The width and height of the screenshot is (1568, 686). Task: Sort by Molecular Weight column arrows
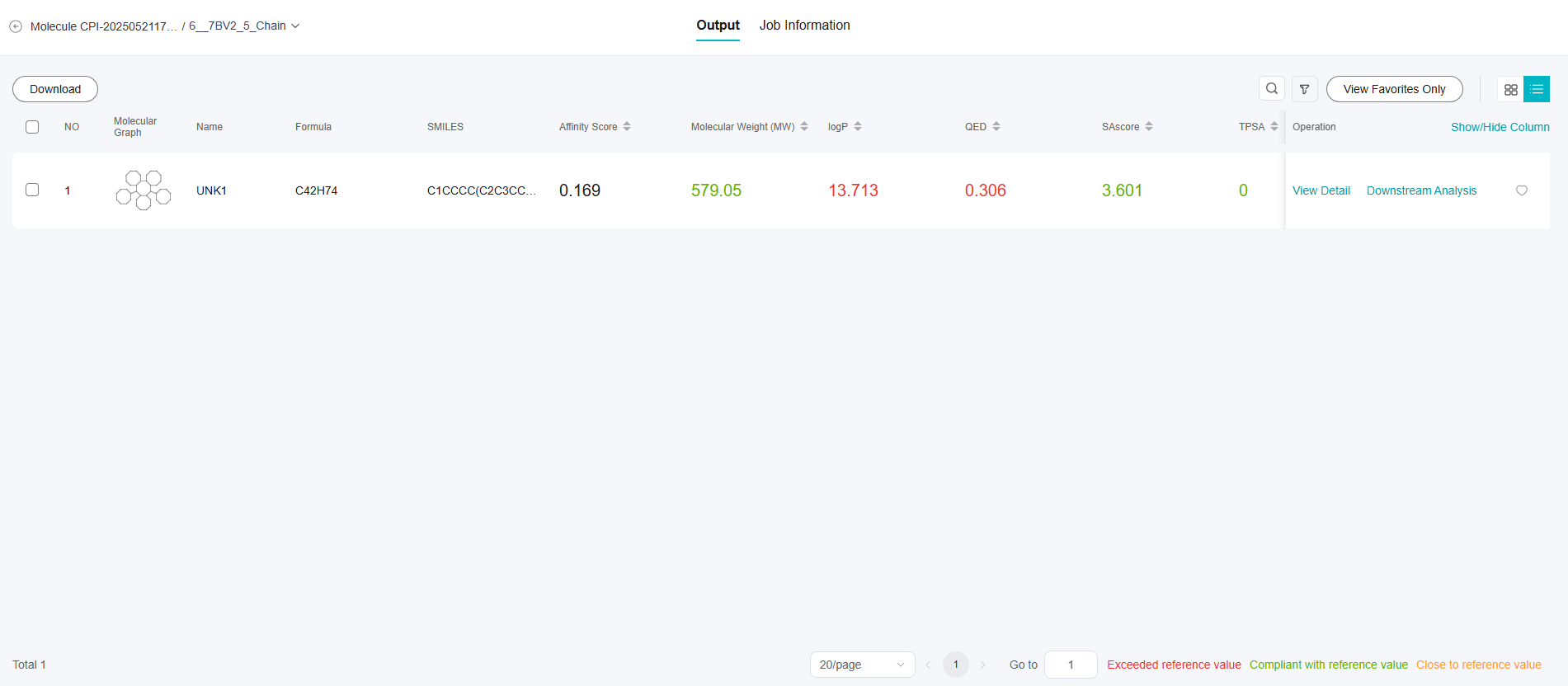pos(804,127)
